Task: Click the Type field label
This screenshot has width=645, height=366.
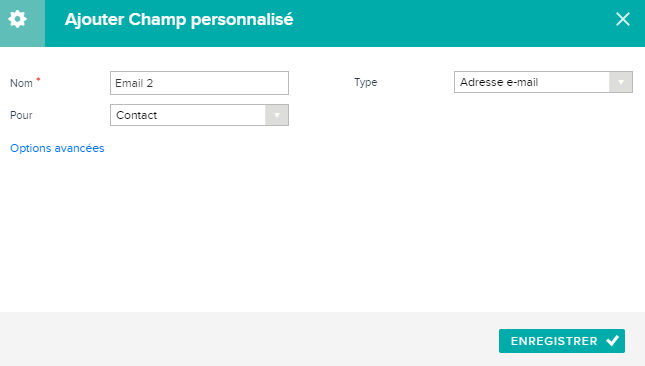Action: 366,82
